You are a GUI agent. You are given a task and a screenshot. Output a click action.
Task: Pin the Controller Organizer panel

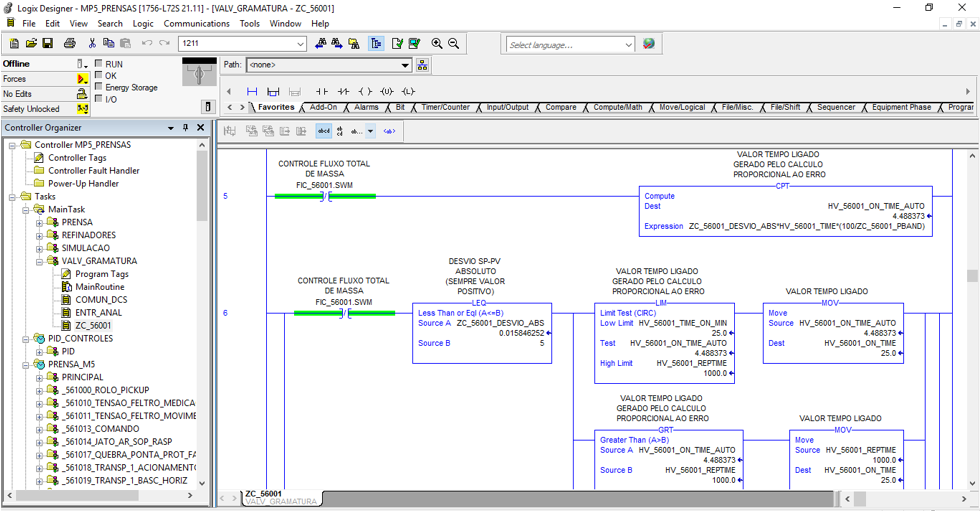(x=186, y=127)
